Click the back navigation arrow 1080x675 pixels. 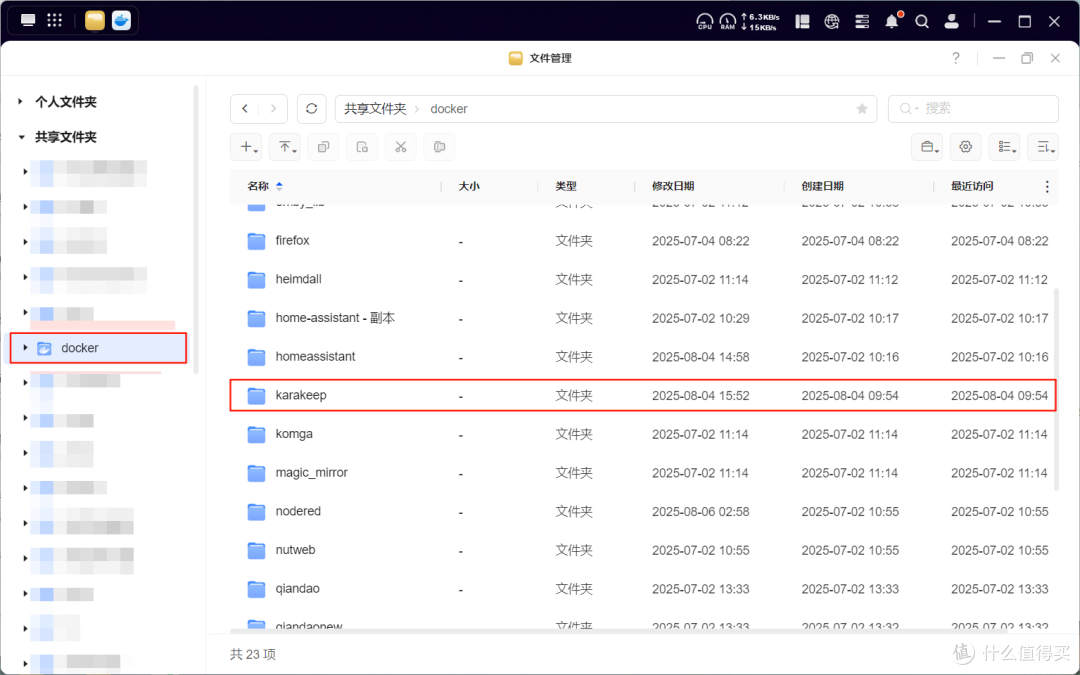(245, 108)
